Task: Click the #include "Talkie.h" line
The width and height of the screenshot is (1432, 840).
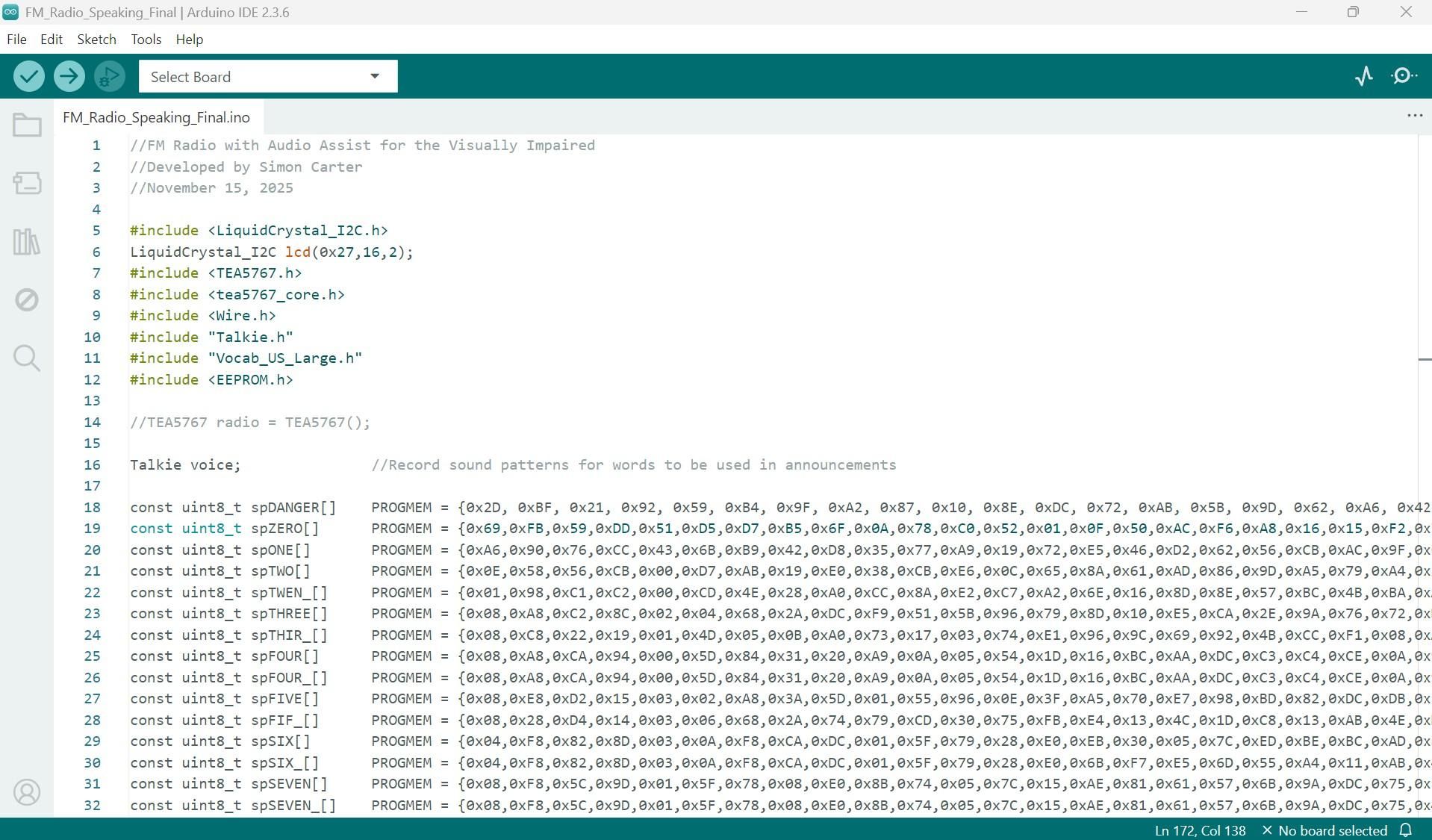Action: [x=211, y=337]
